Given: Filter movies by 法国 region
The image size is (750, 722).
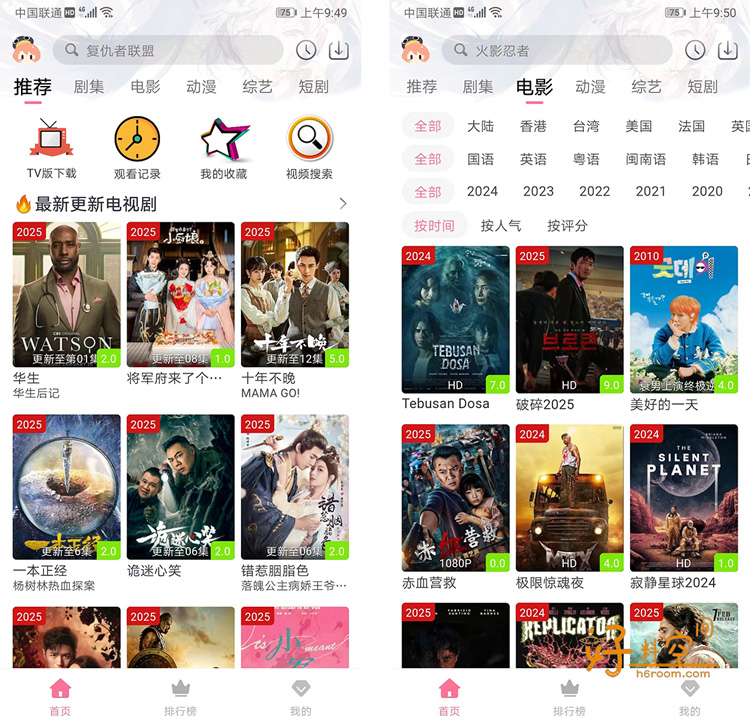Looking at the screenshot, I should point(691,126).
